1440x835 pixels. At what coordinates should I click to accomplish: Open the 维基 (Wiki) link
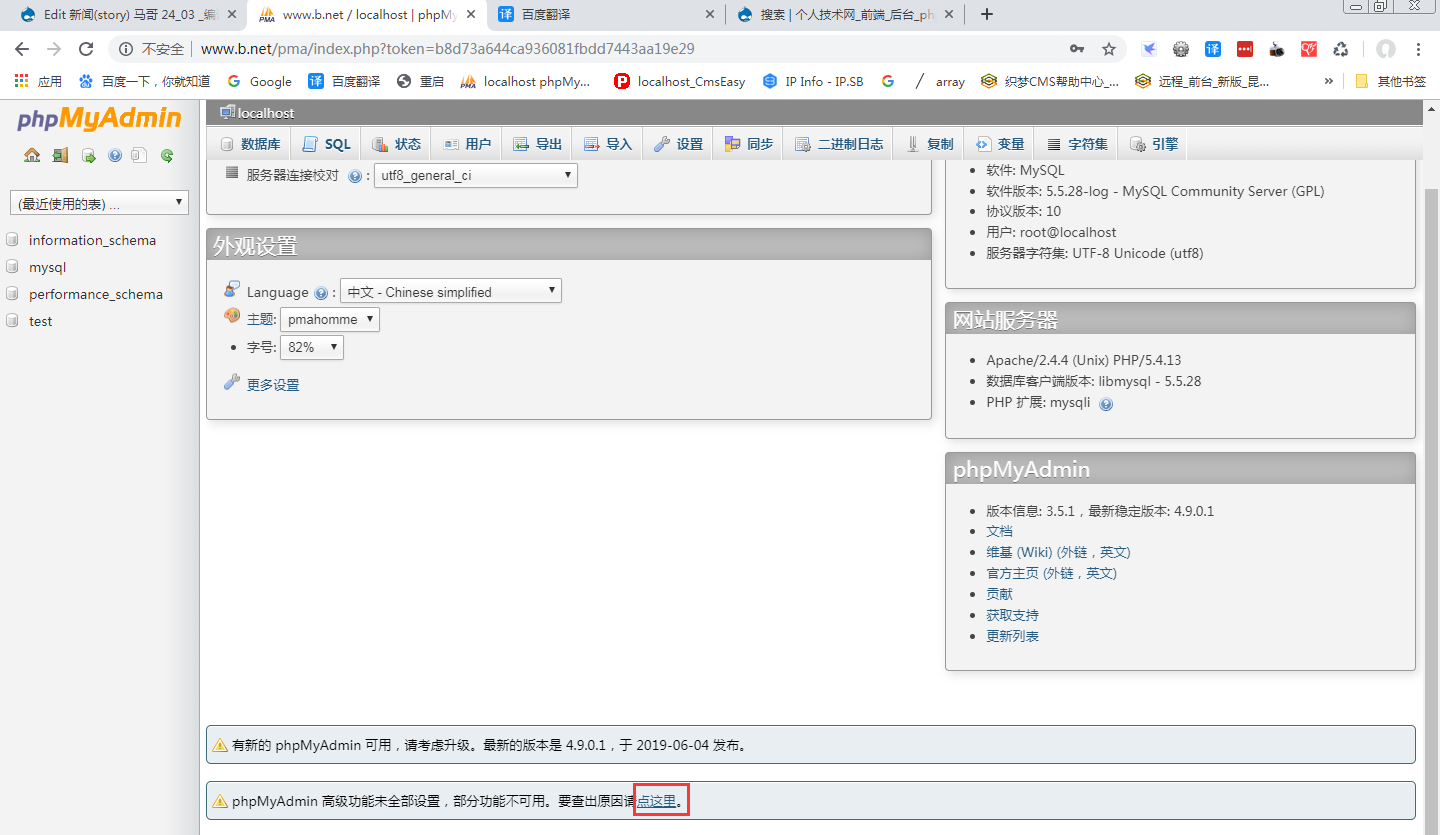pos(1058,552)
